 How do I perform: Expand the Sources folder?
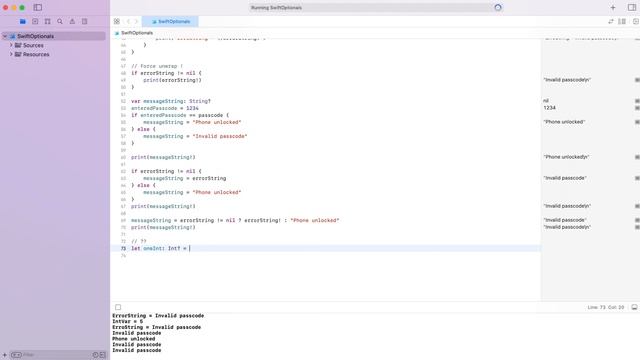point(11,45)
